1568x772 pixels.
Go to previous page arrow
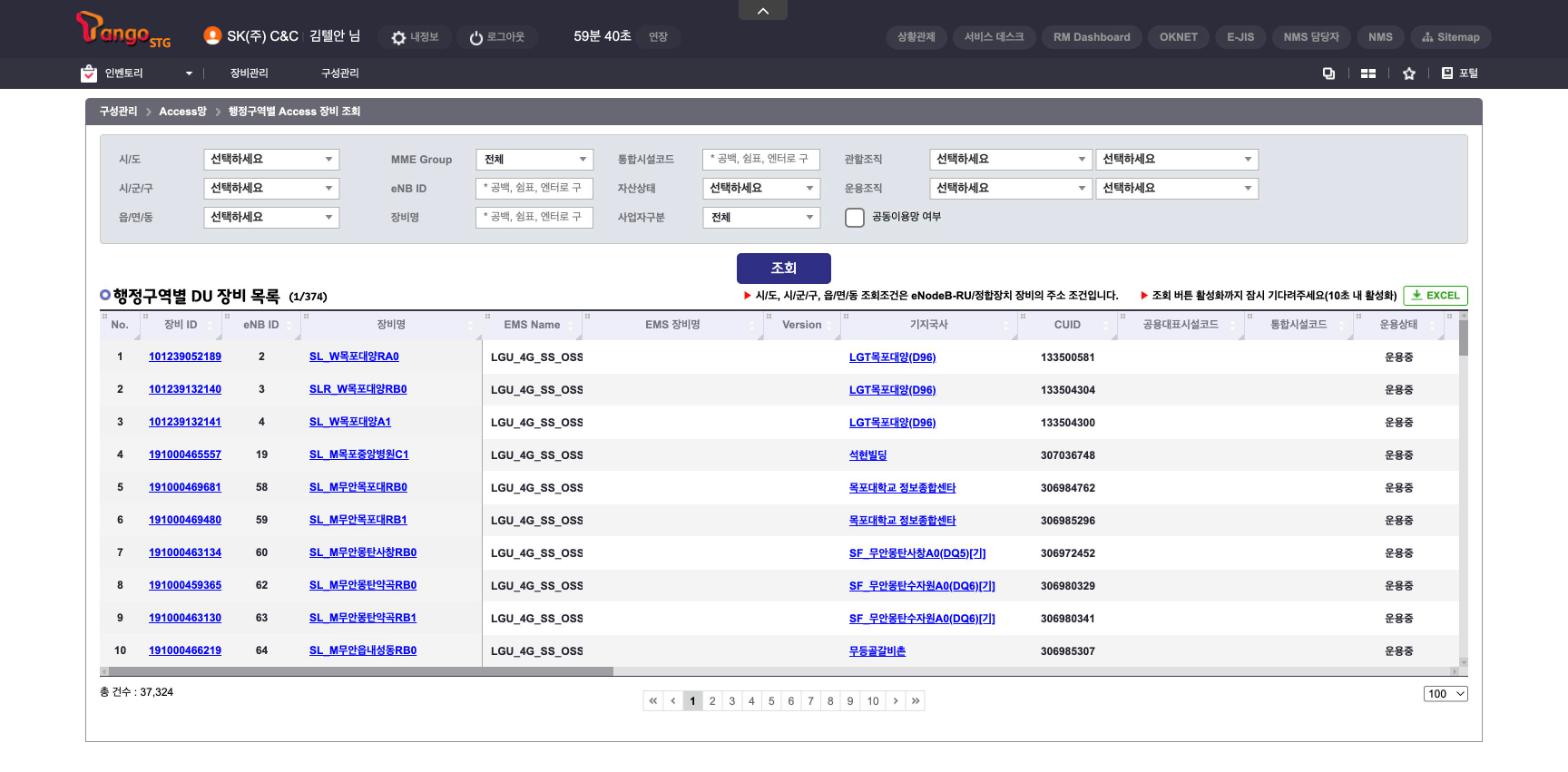click(673, 701)
